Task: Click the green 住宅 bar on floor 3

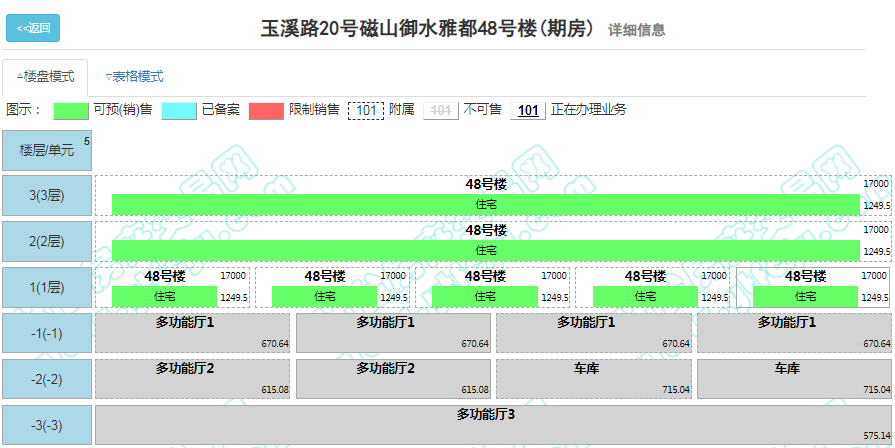Action: click(485, 205)
